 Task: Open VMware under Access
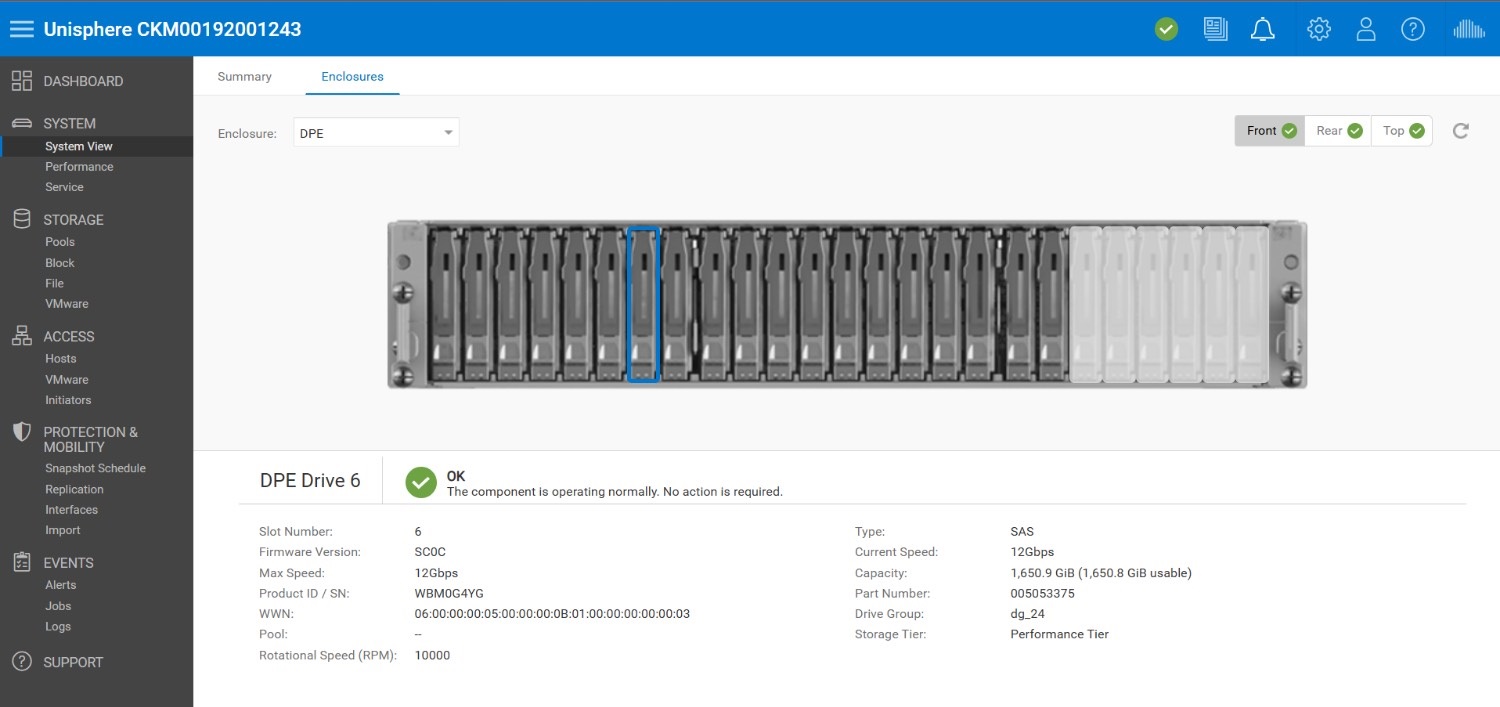67,380
